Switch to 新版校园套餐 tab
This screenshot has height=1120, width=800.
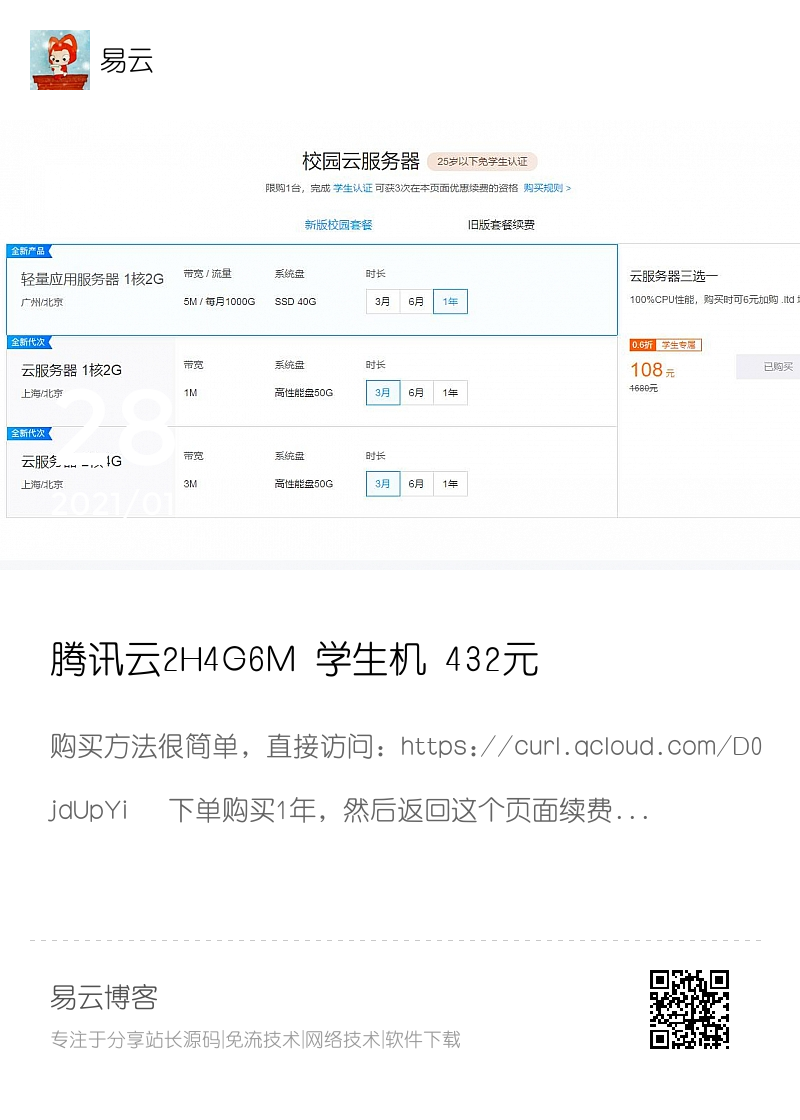tap(339, 224)
